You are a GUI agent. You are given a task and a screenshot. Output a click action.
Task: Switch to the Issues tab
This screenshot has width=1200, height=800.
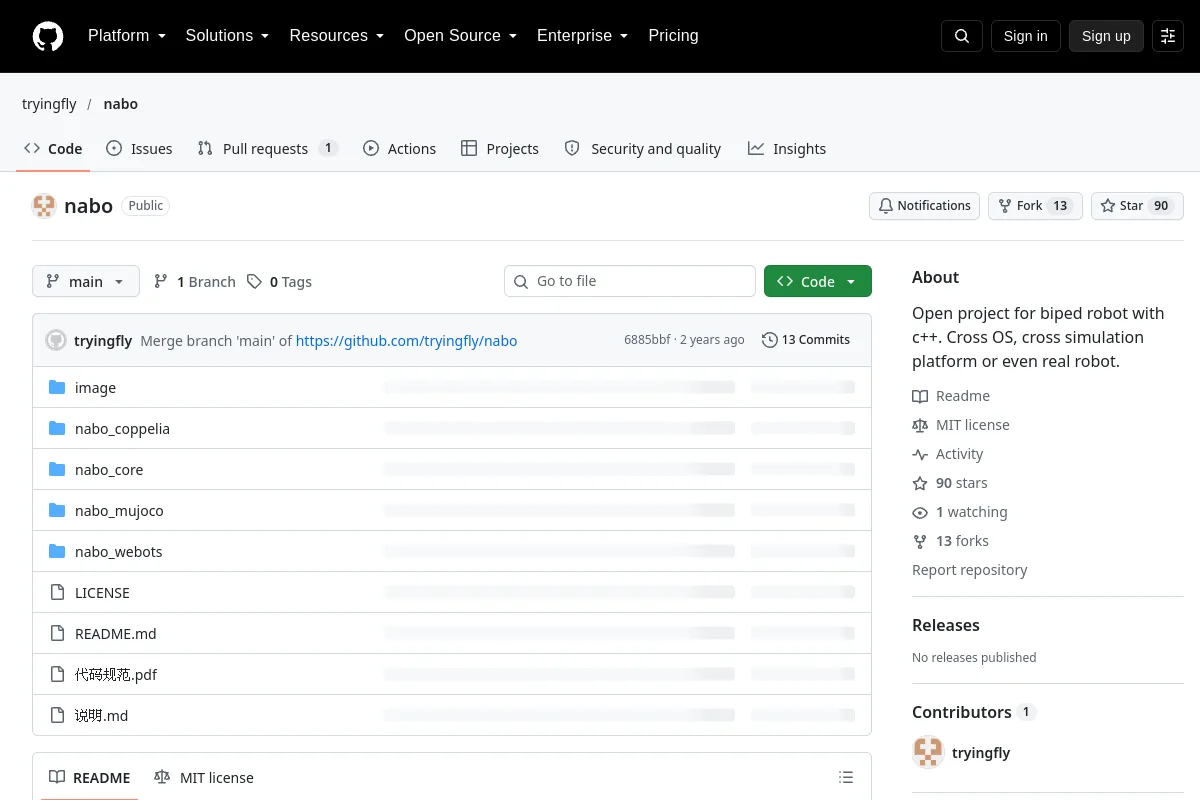139,148
